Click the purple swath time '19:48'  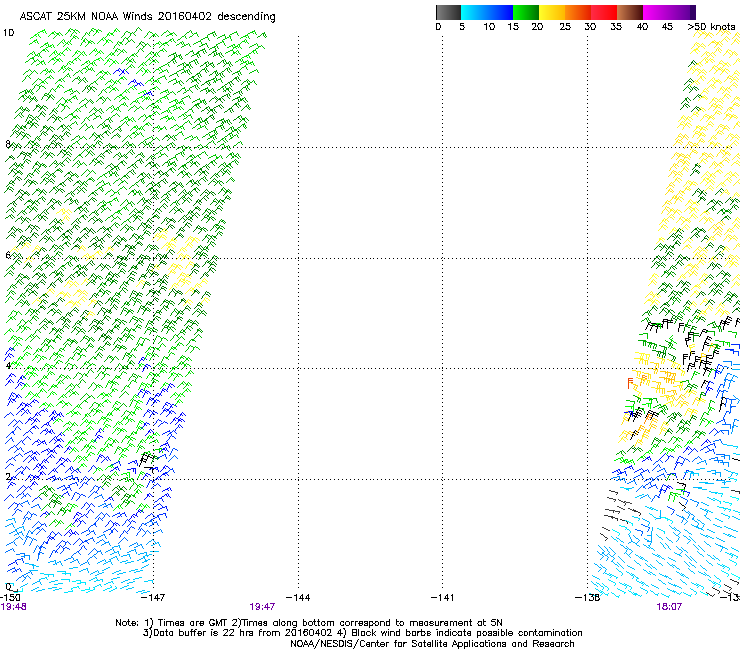click(x=13, y=607)
